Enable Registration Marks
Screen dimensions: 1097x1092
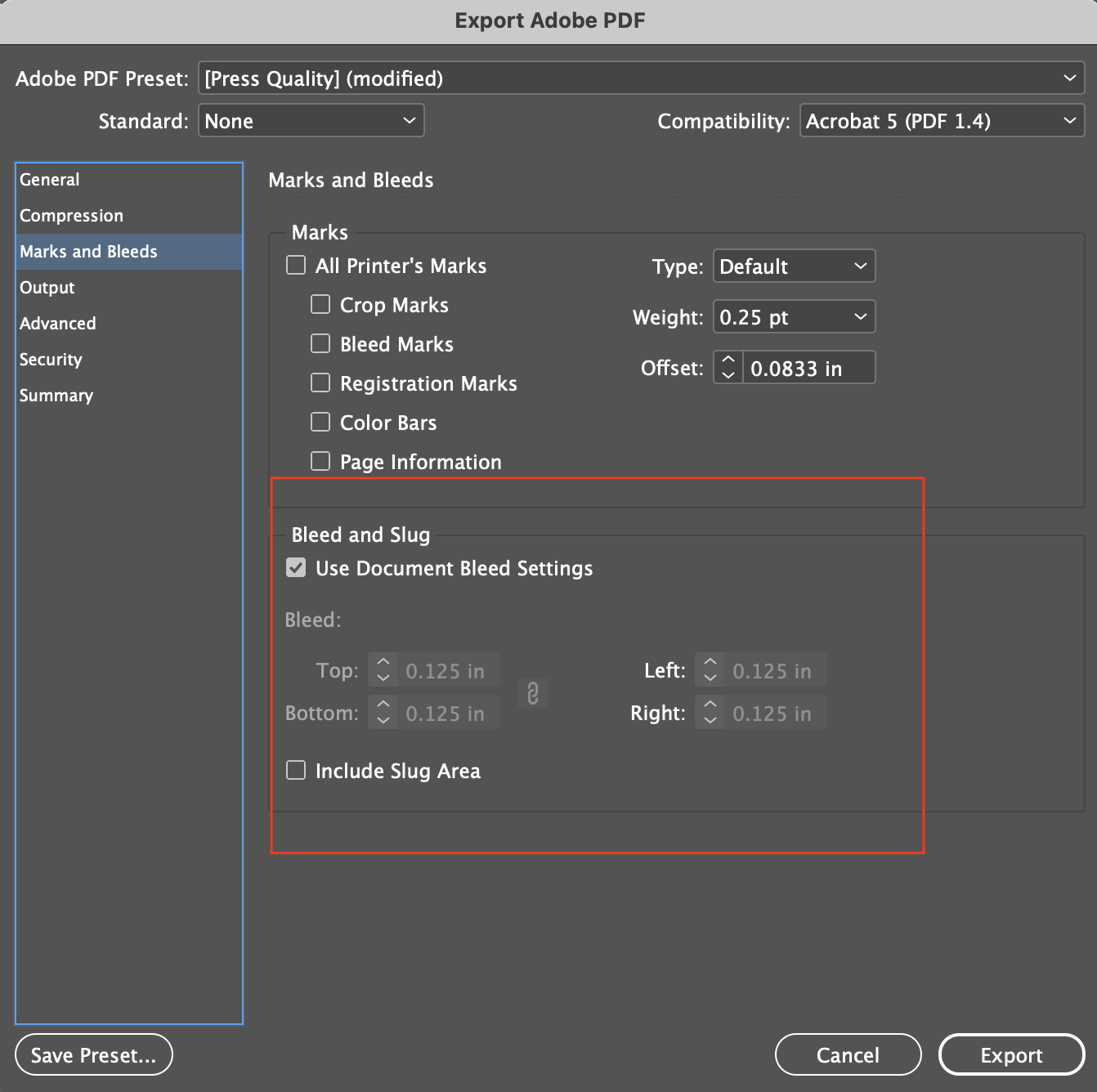point(320,383)
